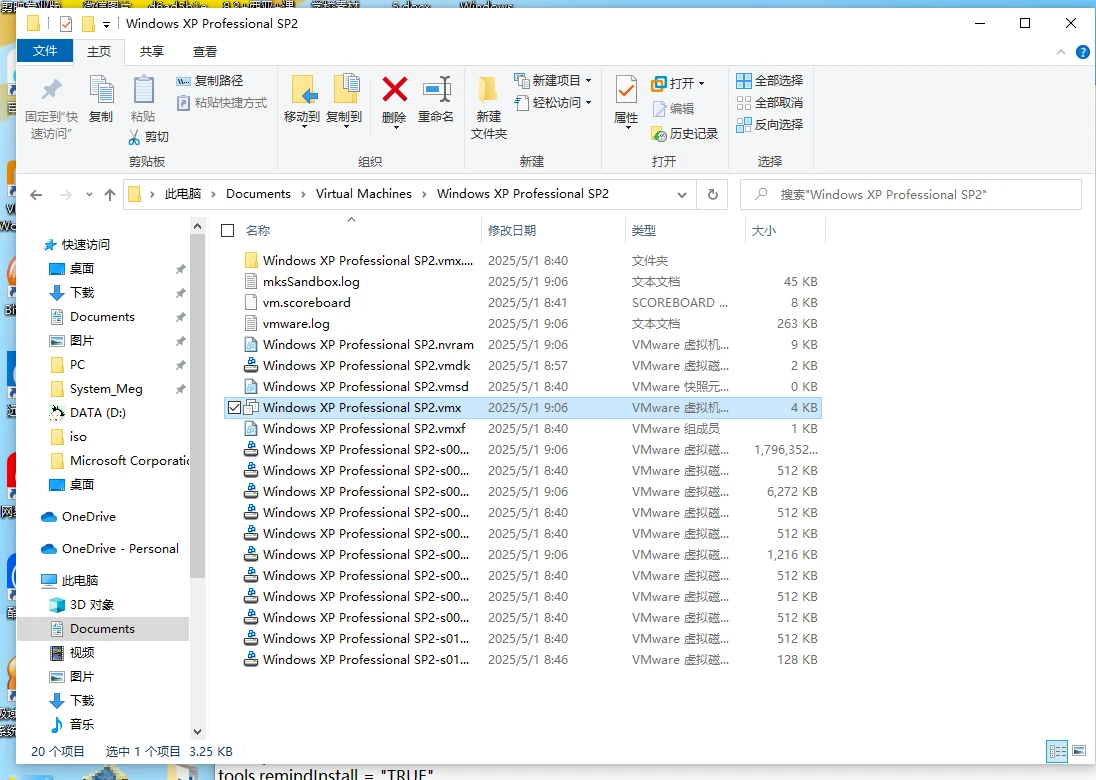Navigate to Virtual Machines in the breadcrumb path
Image resolution: width=1096 pixels, height=780 pixels.
pos(365,194)
